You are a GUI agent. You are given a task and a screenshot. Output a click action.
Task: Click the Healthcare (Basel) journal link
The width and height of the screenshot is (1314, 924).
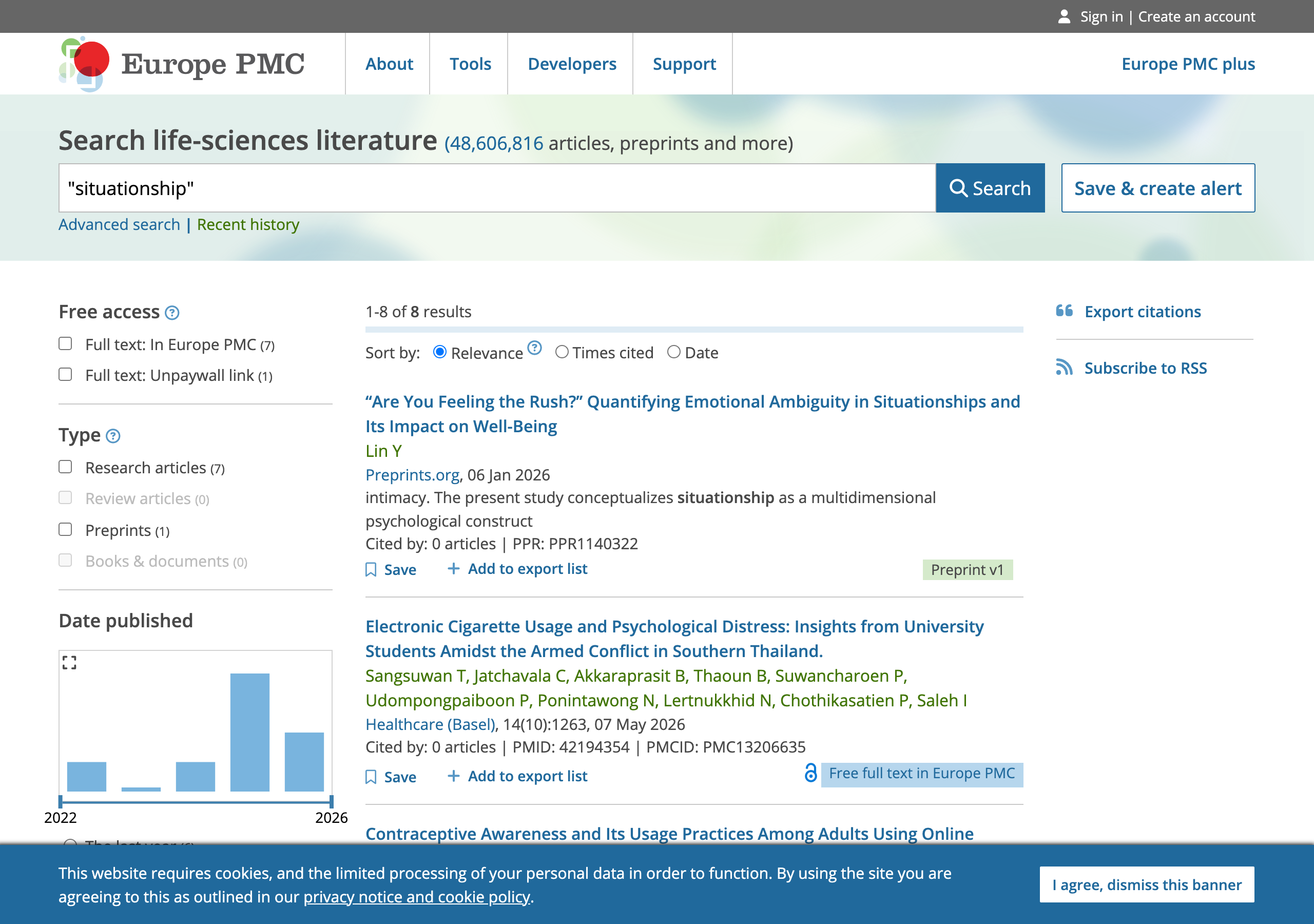pyautogui.click(x=430, y=724)
